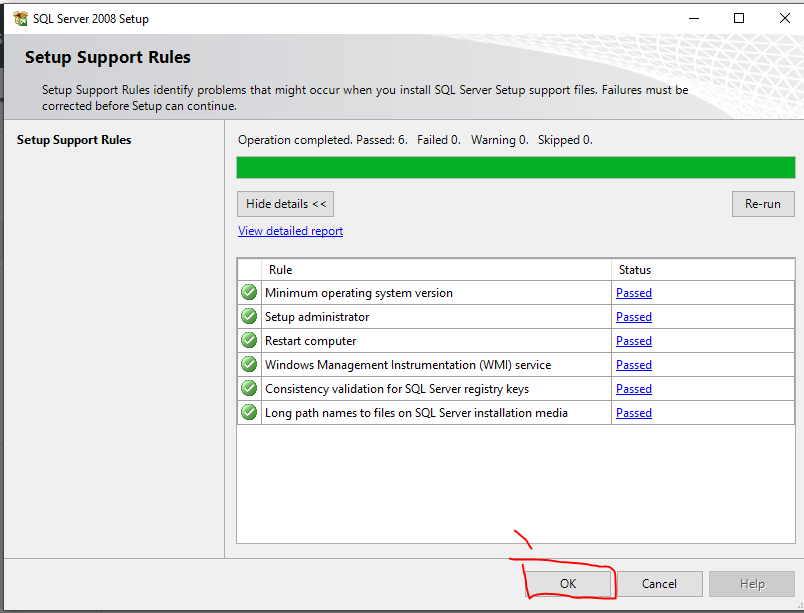804x613 pixels.
Task: Click the 'Operation completed. Passed: 6.' summary text
Action: pyautogui.click(x=323, y=140)
